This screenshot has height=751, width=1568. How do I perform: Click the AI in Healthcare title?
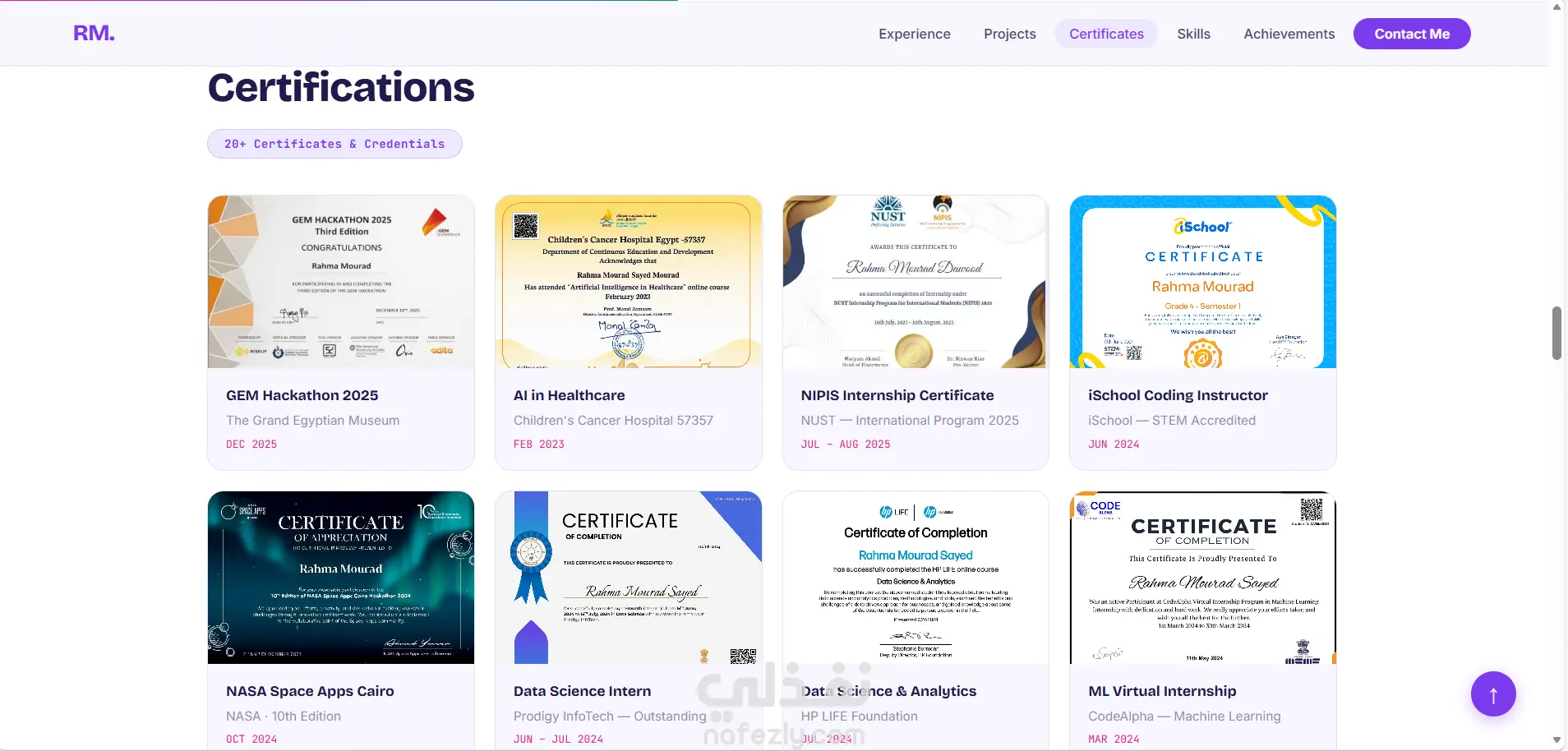pyautogui.click(x=570, y=395)
